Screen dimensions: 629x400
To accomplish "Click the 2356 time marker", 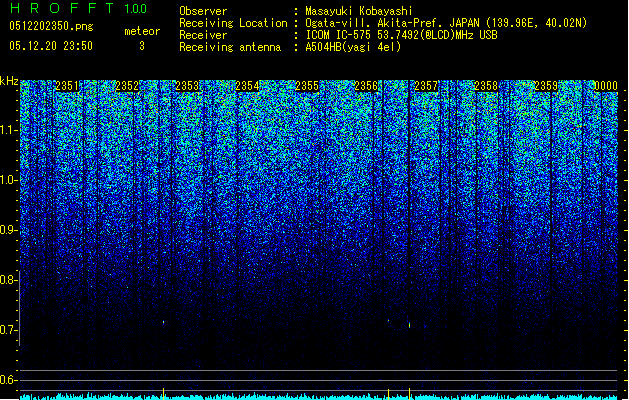I will pyautogui.click(x=366, y=86).
